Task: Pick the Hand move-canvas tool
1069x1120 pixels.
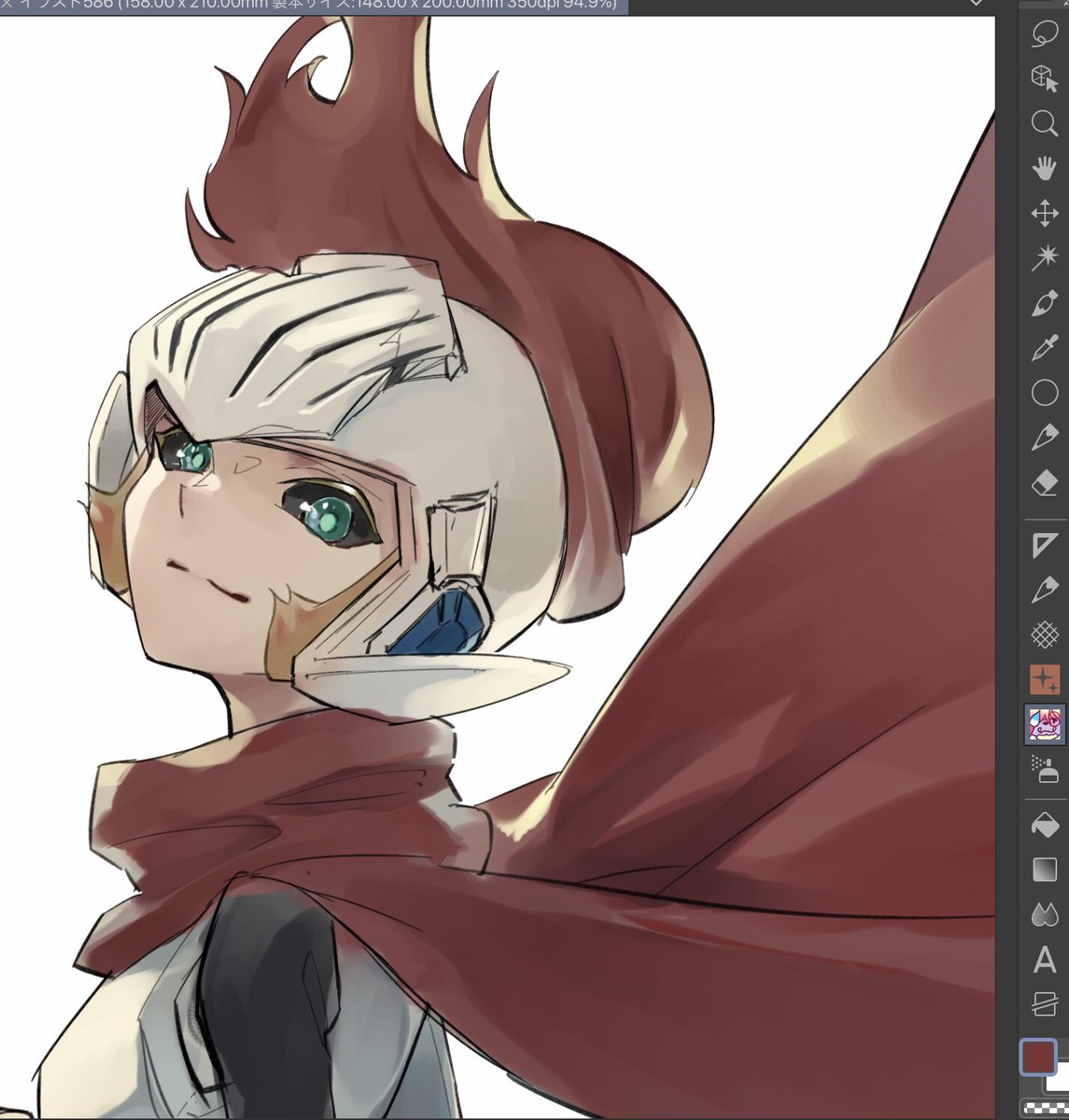Action: tap(1044, 169)
